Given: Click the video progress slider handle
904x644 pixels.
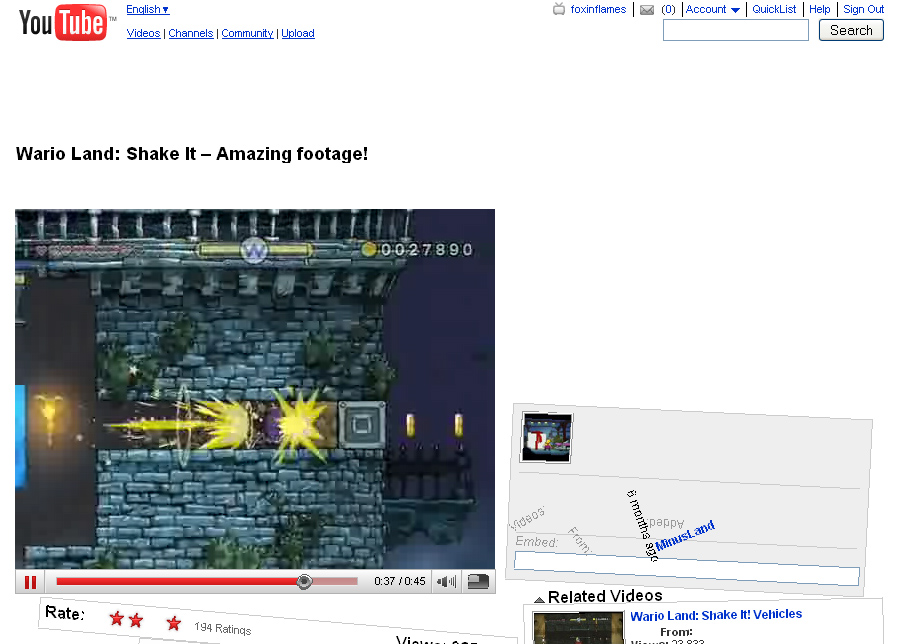Looking at the screenshot, I should 304,581.
